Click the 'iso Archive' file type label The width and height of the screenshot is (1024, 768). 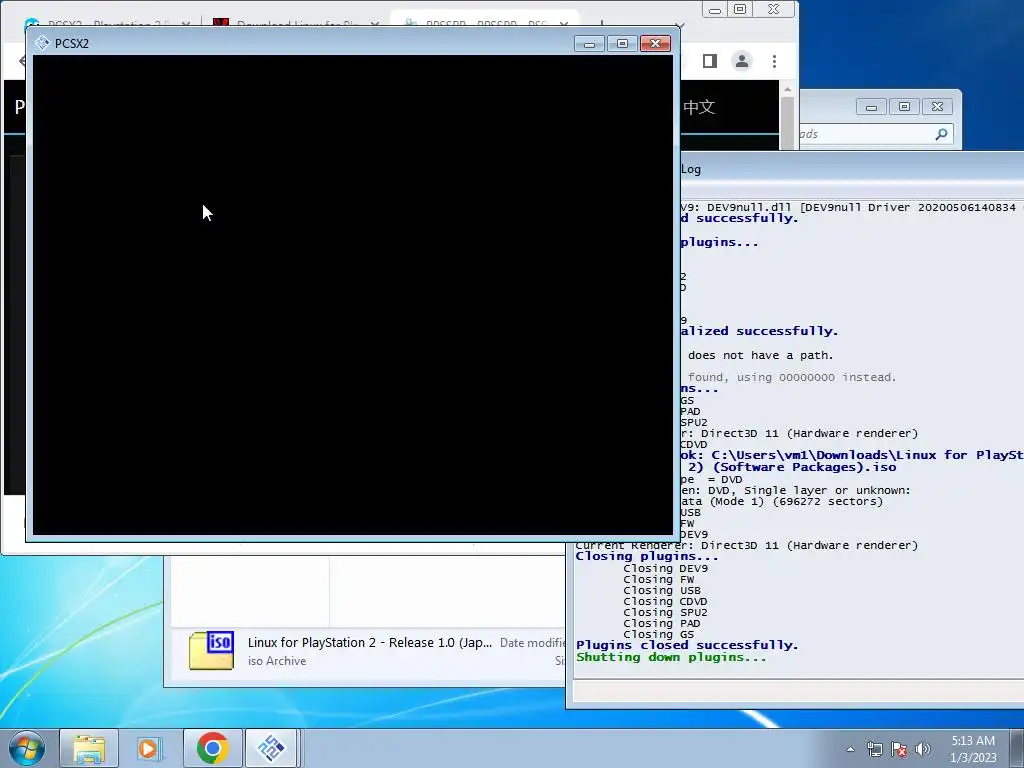click(x=277, y=661)
